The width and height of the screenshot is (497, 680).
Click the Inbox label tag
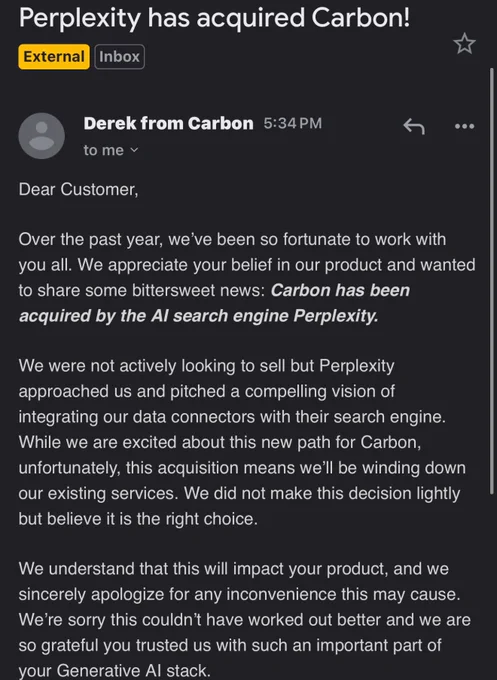pos(119,57)
